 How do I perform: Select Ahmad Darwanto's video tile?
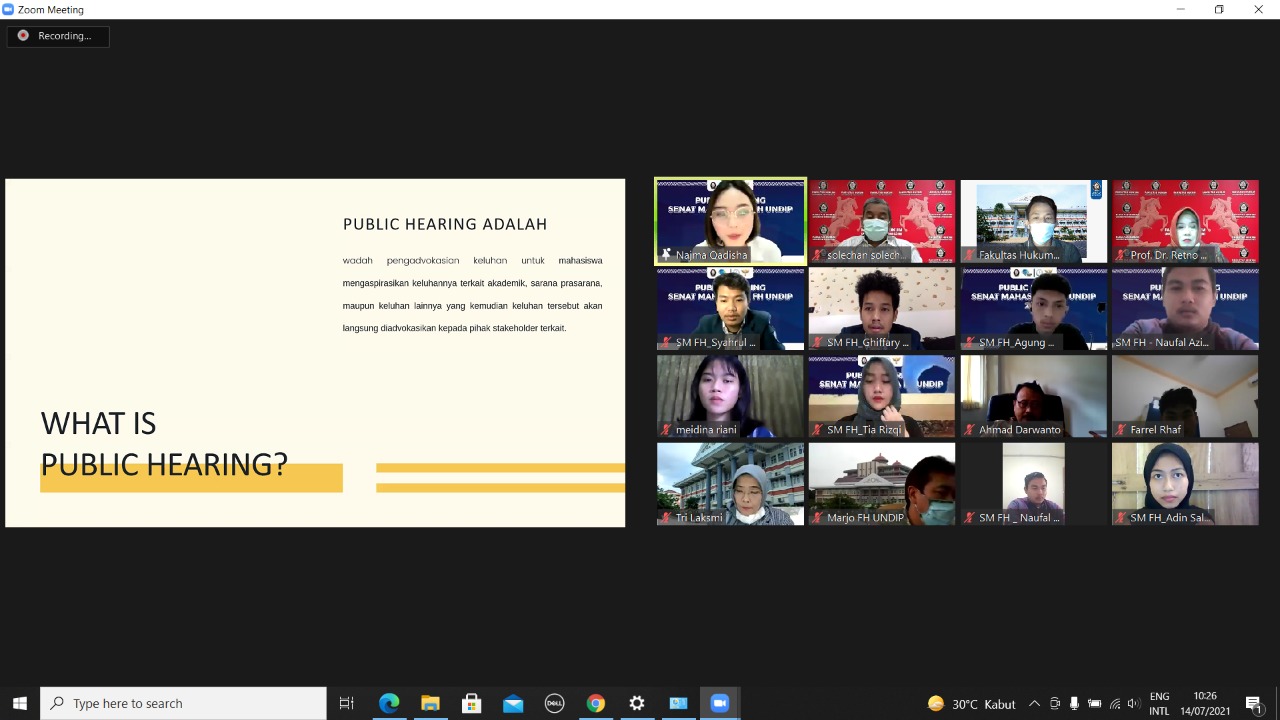tap(1033, 396)
